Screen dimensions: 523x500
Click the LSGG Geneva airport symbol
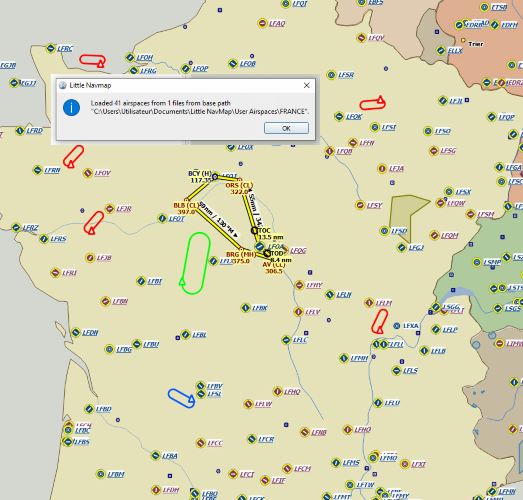[436, 307]
